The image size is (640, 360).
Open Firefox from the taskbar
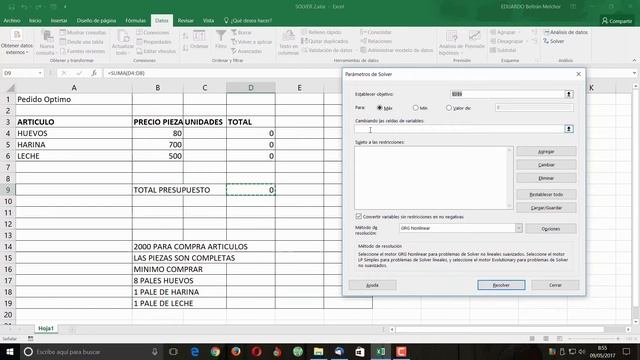(236, 351)
